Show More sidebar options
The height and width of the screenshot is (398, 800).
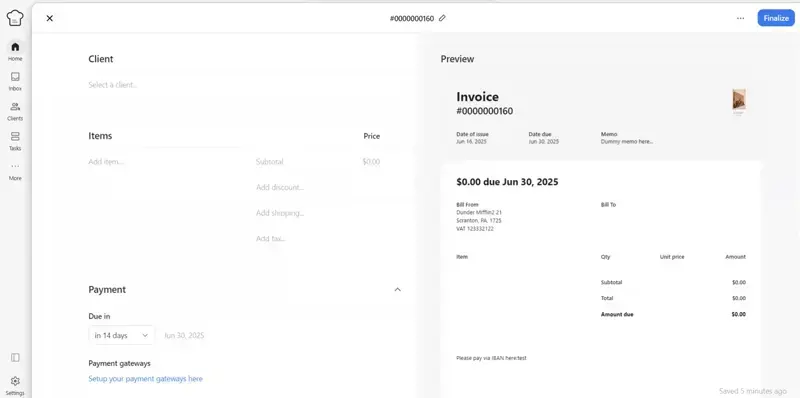[x=15, y=171]
